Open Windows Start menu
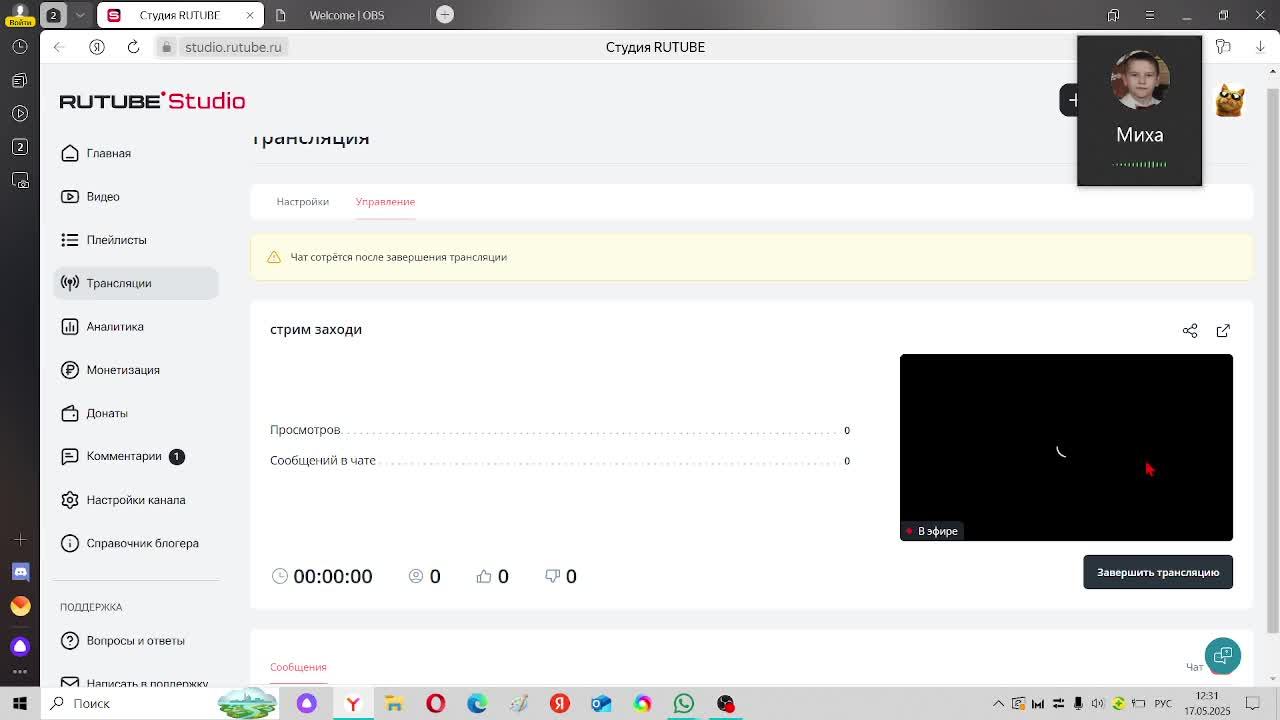Image resolution: width=1280 pixels, height=720 pixels. (x=20, y=703)
